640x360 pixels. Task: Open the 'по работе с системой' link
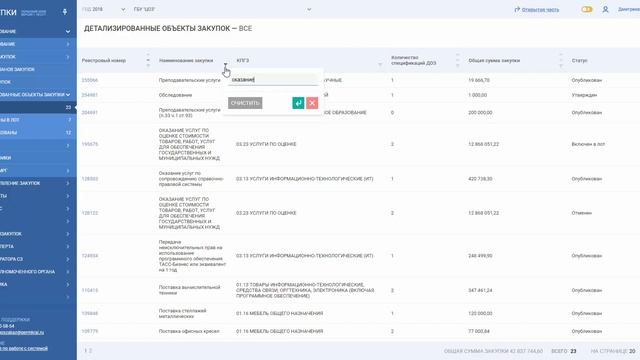24,348
